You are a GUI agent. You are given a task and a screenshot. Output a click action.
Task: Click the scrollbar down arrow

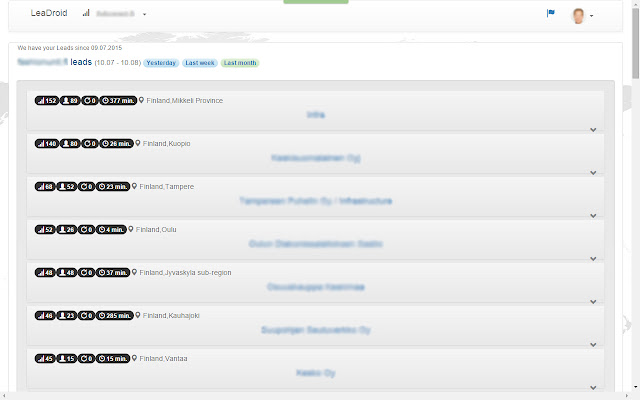[x=636, y=387]
